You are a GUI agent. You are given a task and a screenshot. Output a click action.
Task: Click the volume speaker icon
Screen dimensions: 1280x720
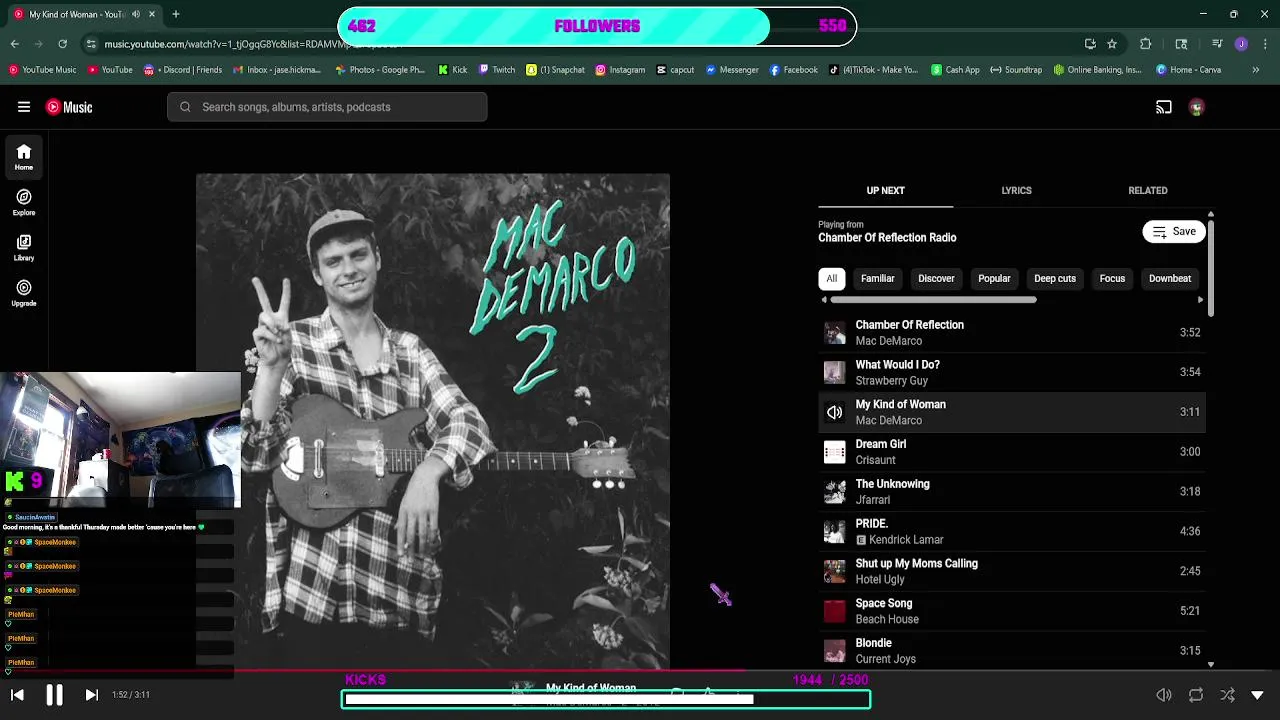tap(1164, 695)
